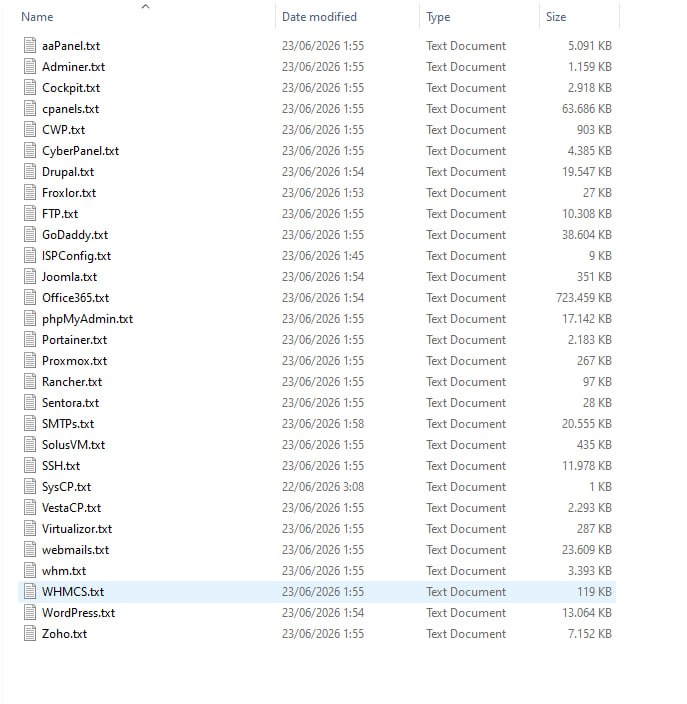Select the Portainer.txt document icon
This screenshot has width=687, height=704.
pos(30,339)
